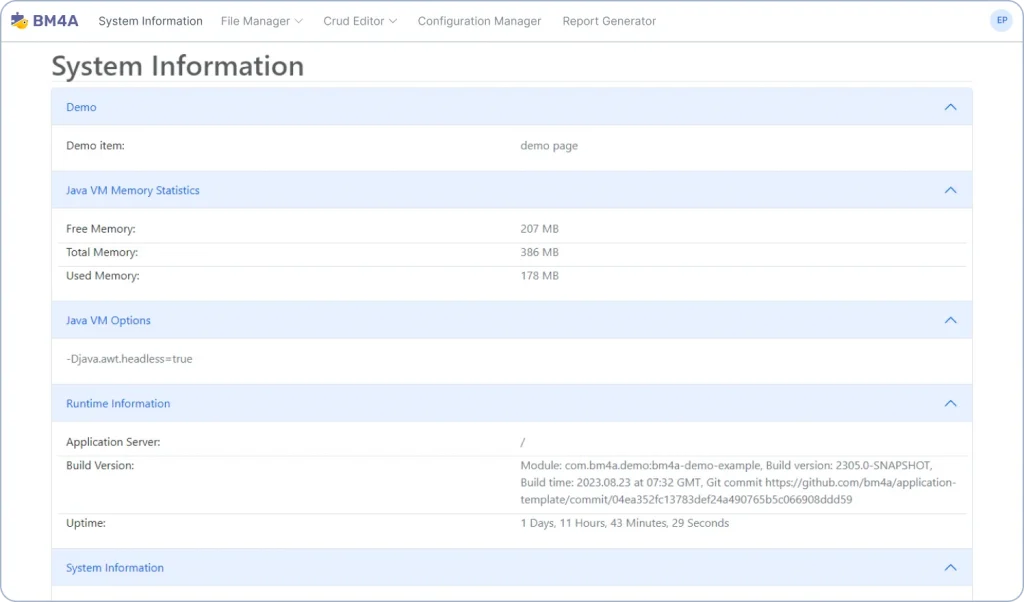Click the 'Uptime:' label
This screenshot has width=1024, height=602.
pos(86,523)
